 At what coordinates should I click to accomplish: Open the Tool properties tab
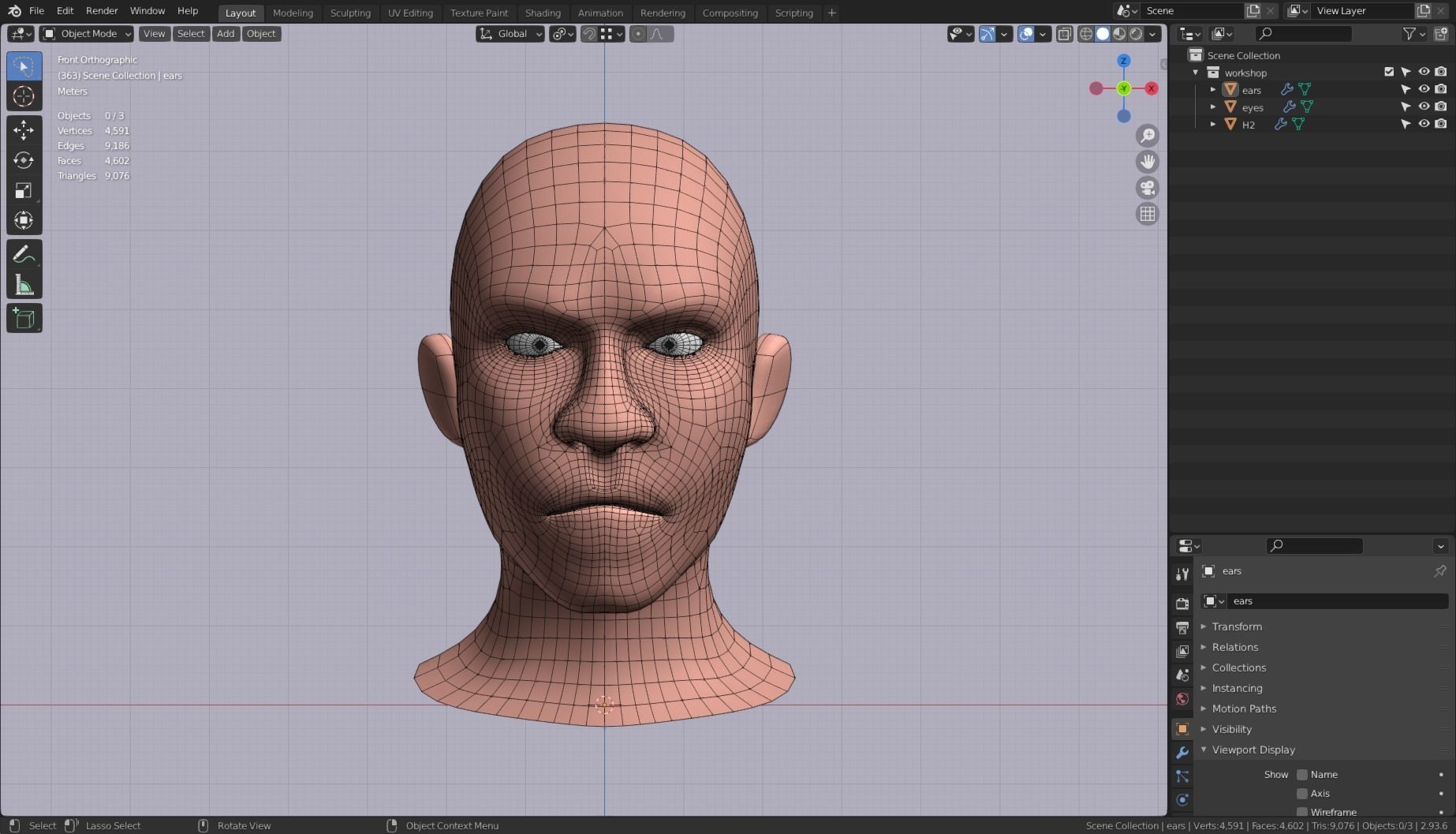pos(1182,574)
